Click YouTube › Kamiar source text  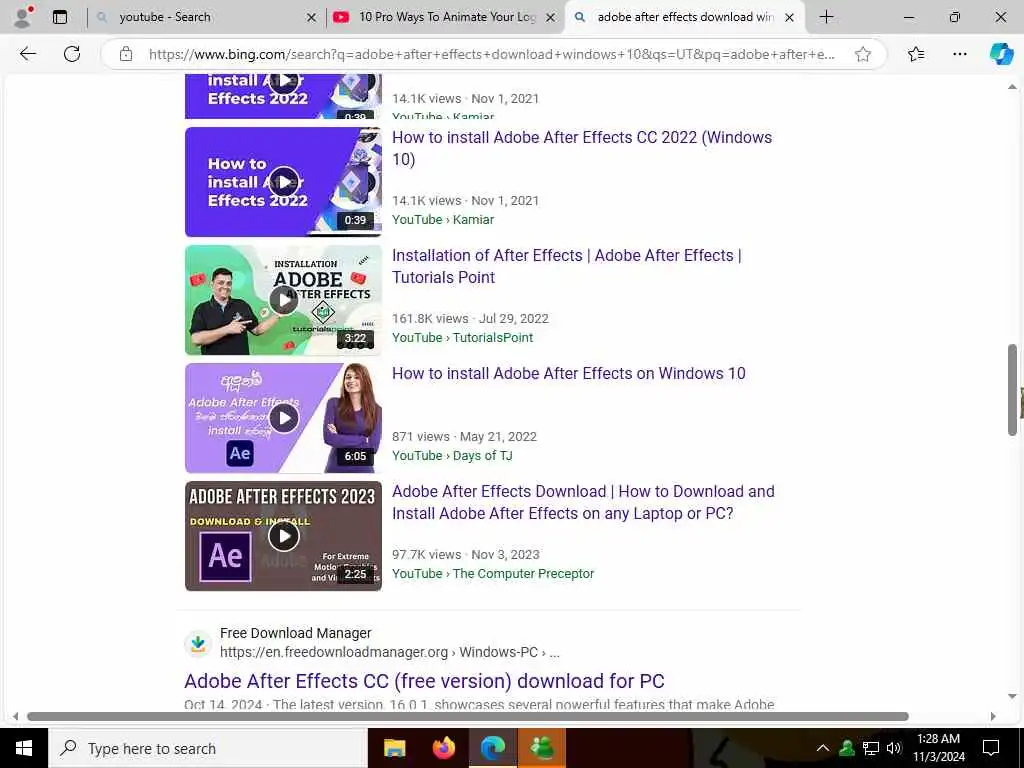click(x=443, y=219)
